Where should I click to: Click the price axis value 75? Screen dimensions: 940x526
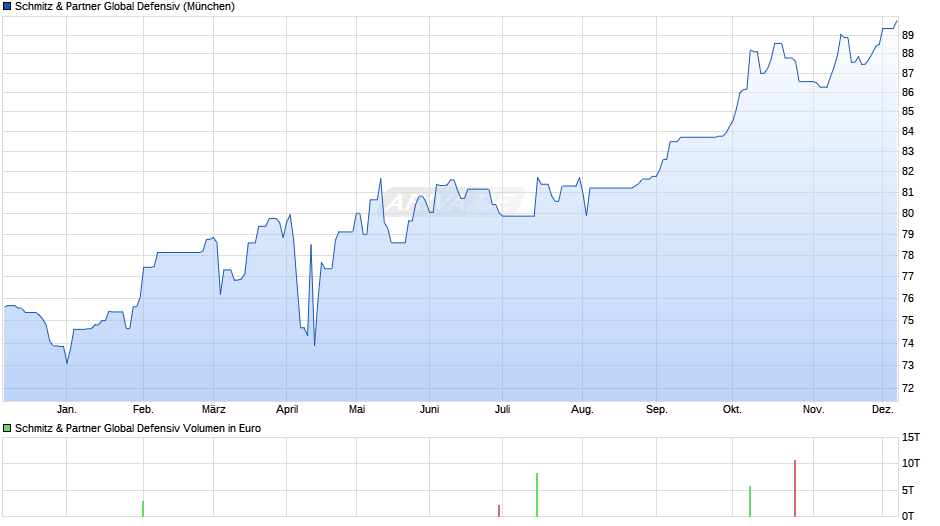point(908,321)
